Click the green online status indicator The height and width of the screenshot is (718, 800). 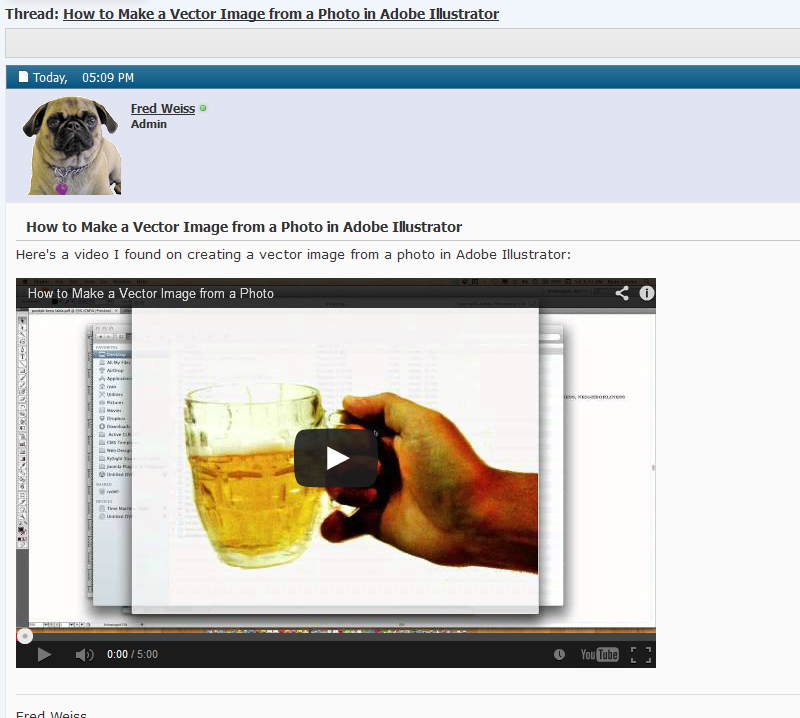coord(203,108)
